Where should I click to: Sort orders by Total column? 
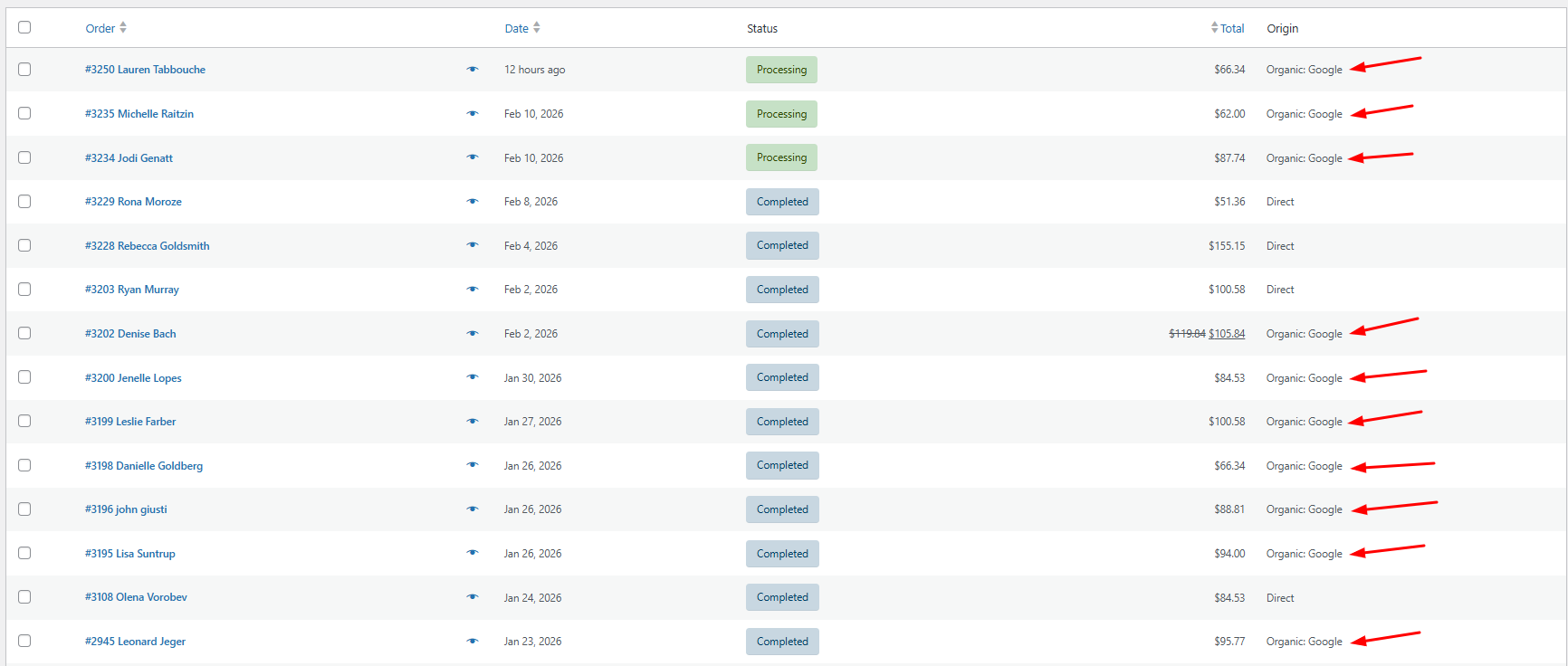coord(1228,28)
